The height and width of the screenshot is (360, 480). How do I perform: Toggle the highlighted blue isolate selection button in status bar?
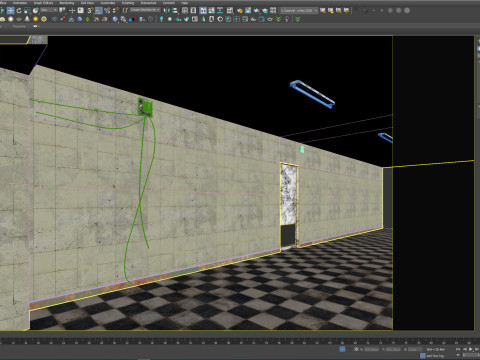[x=342, y=349]
